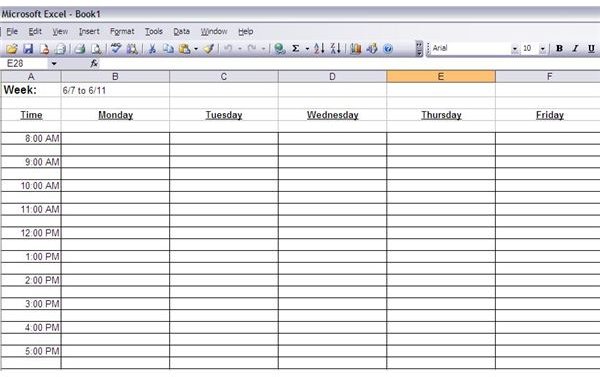Open Microsoft Excel Help question icon
The image size is (600, 377).
click(388, 49)
